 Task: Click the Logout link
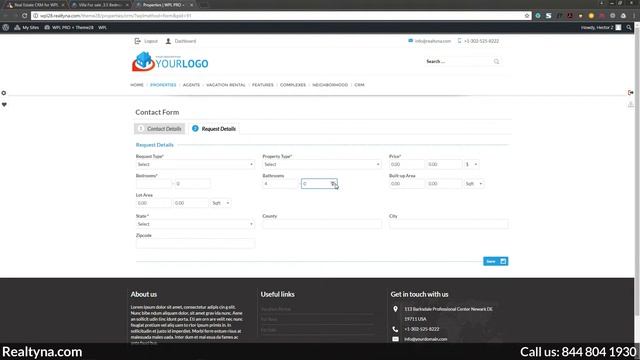click(146, 41)
